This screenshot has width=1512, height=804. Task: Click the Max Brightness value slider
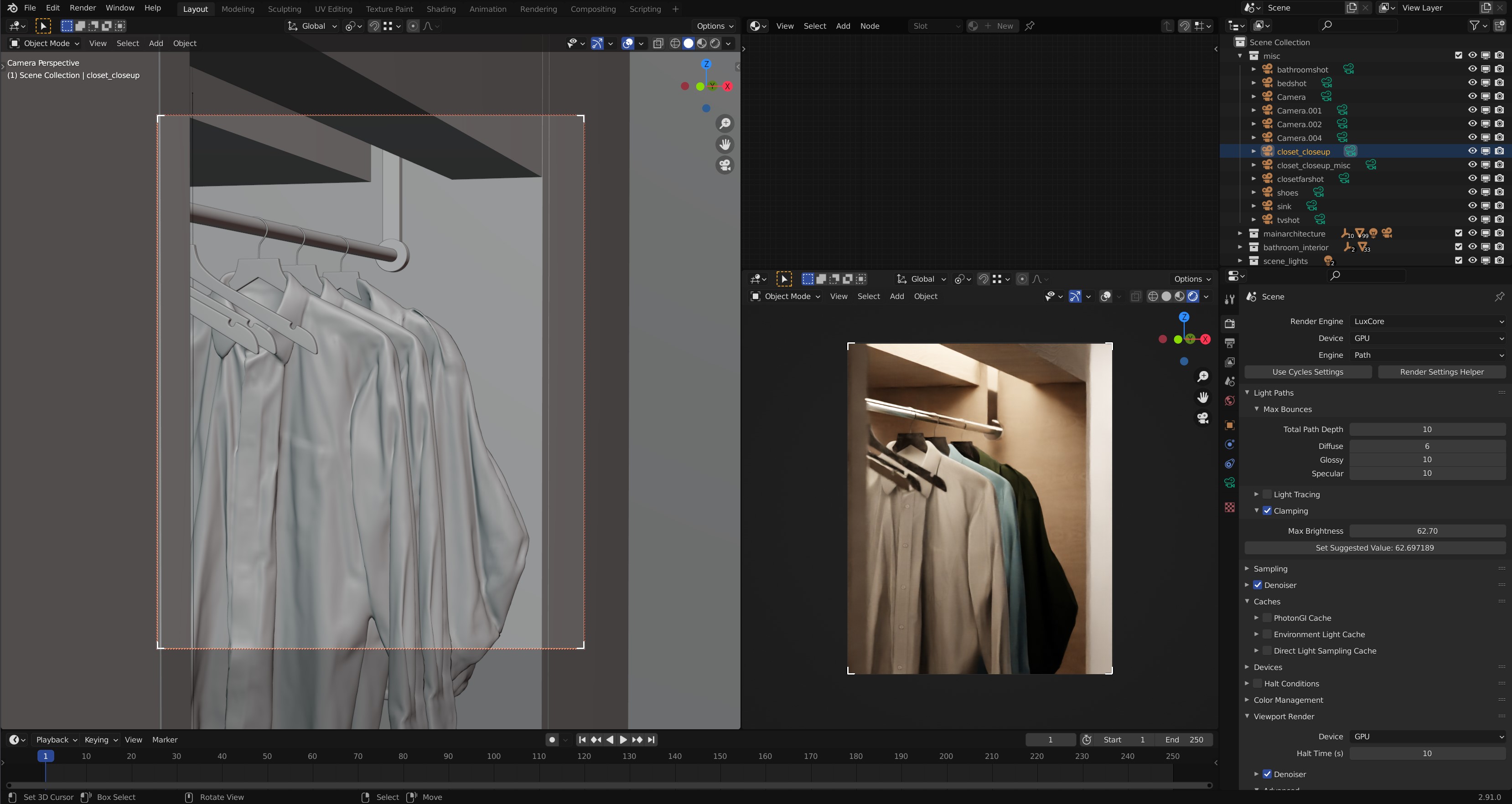1427,531
